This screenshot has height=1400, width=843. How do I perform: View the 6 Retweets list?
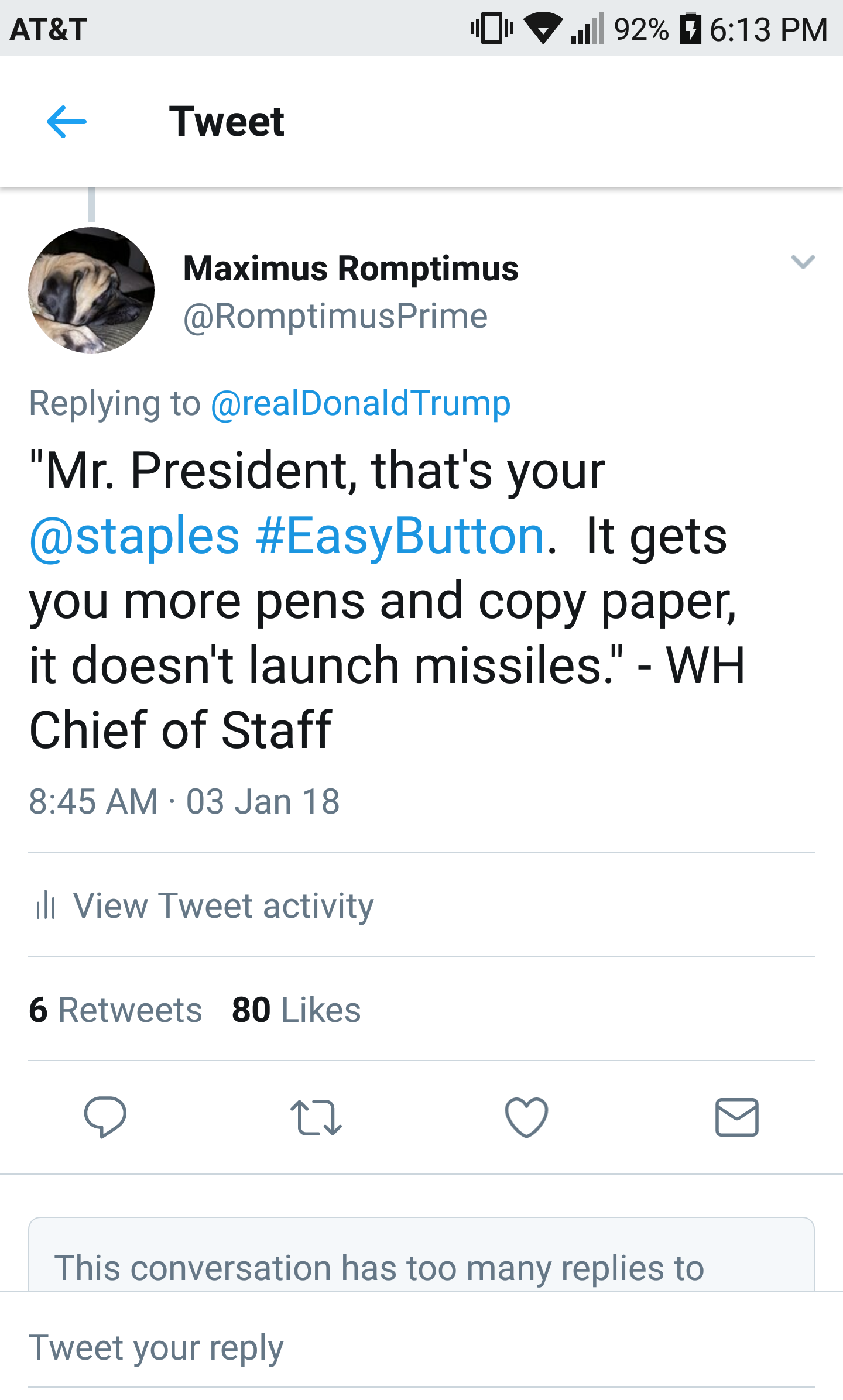point(115,1010)
